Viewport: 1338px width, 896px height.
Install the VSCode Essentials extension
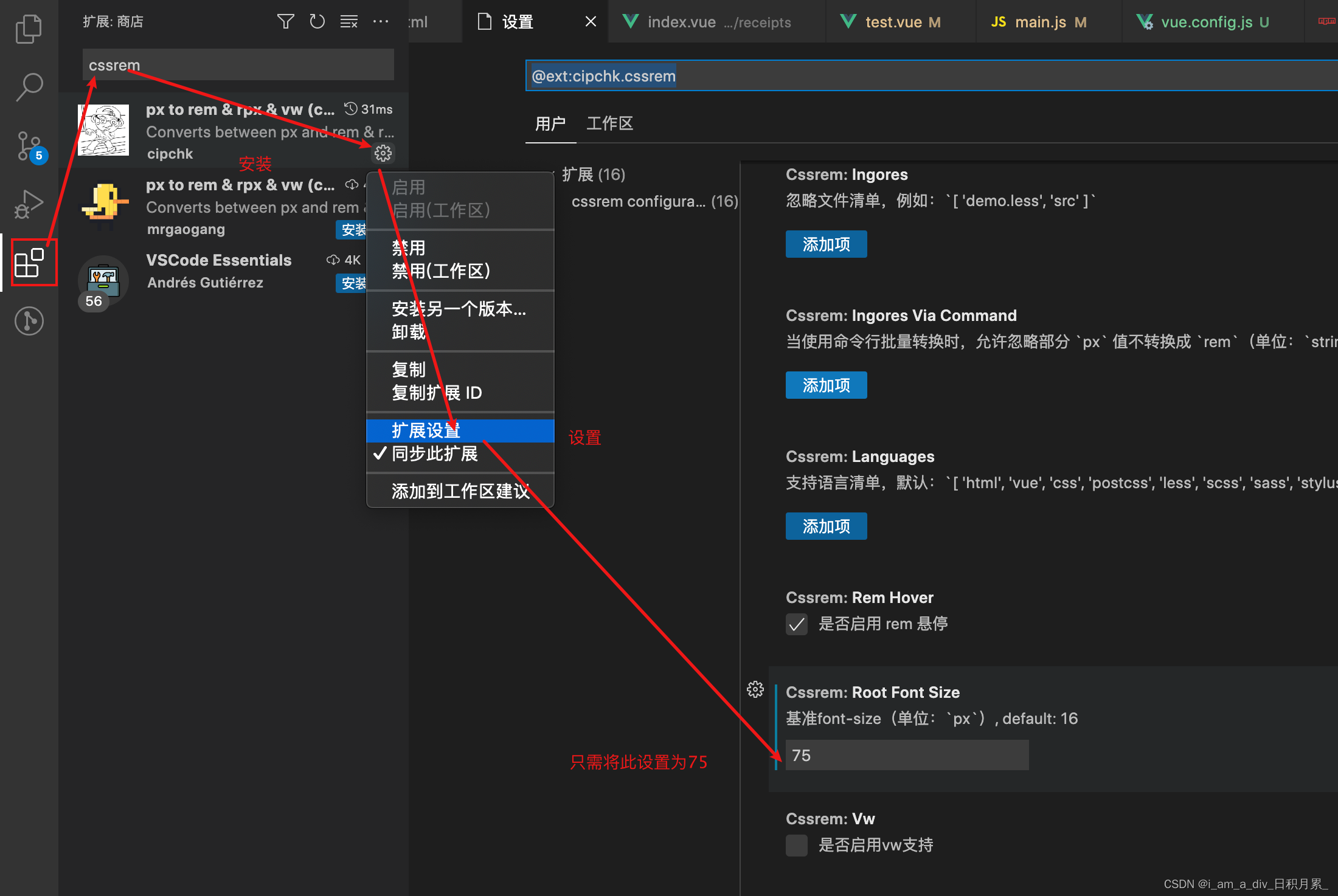(x=352, y=283)
